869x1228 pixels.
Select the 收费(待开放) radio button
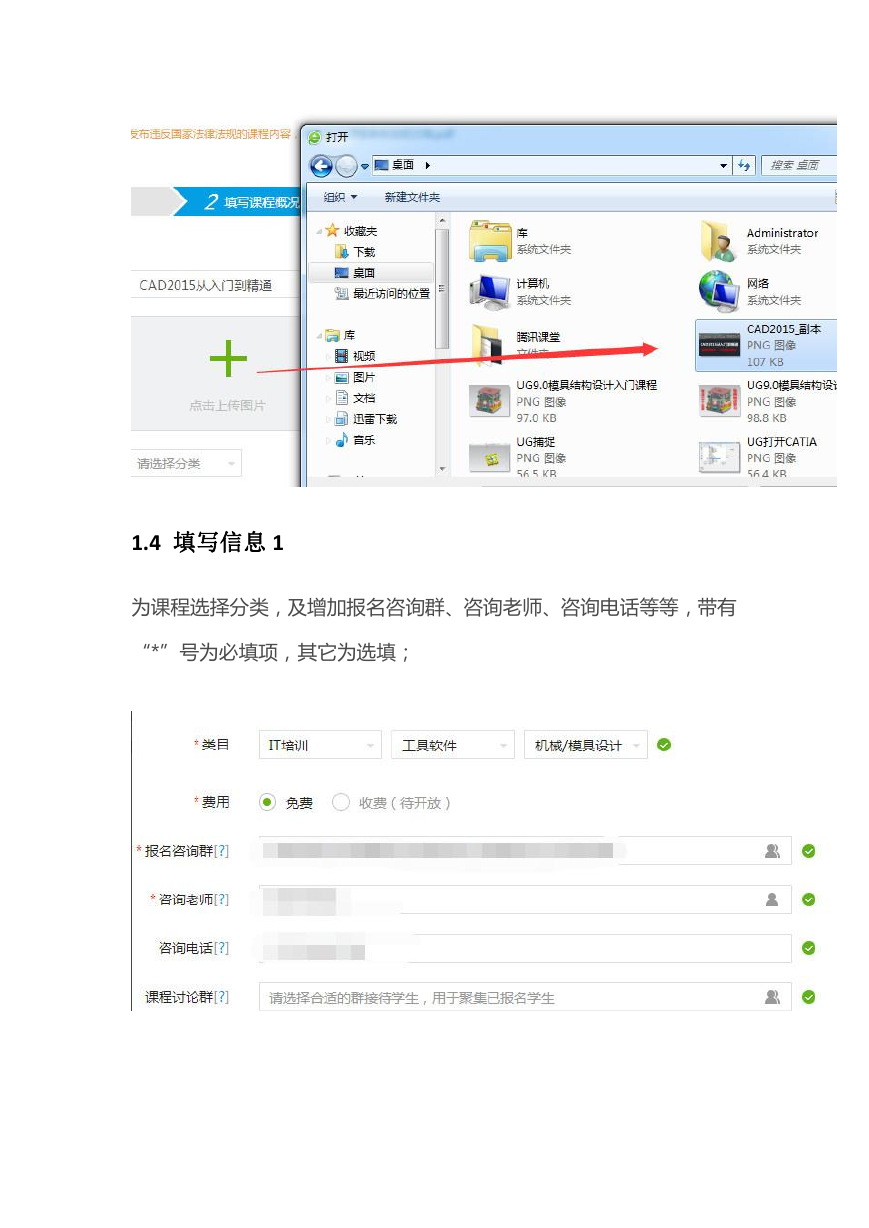pyautogui.click(x=341, y=802)
